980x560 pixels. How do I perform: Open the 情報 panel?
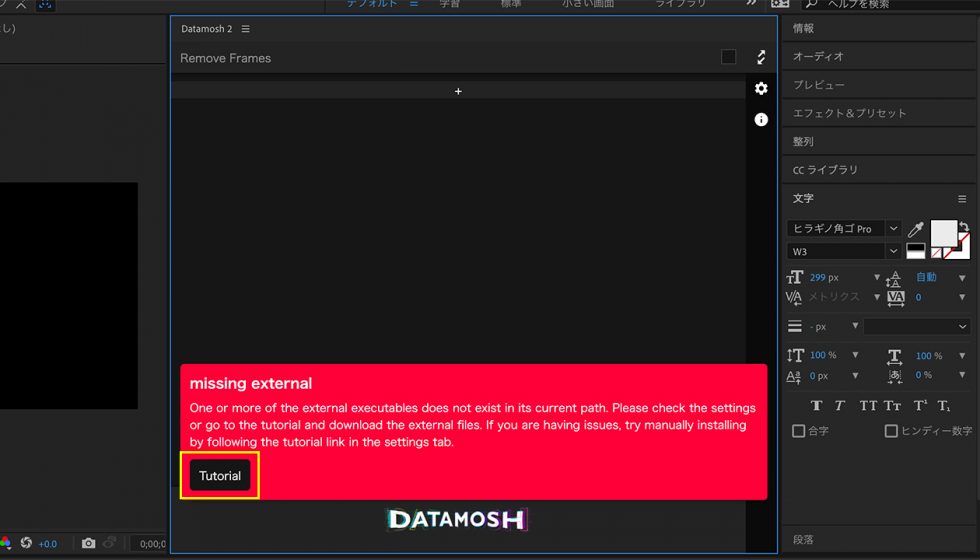click(x=879, y=28)
